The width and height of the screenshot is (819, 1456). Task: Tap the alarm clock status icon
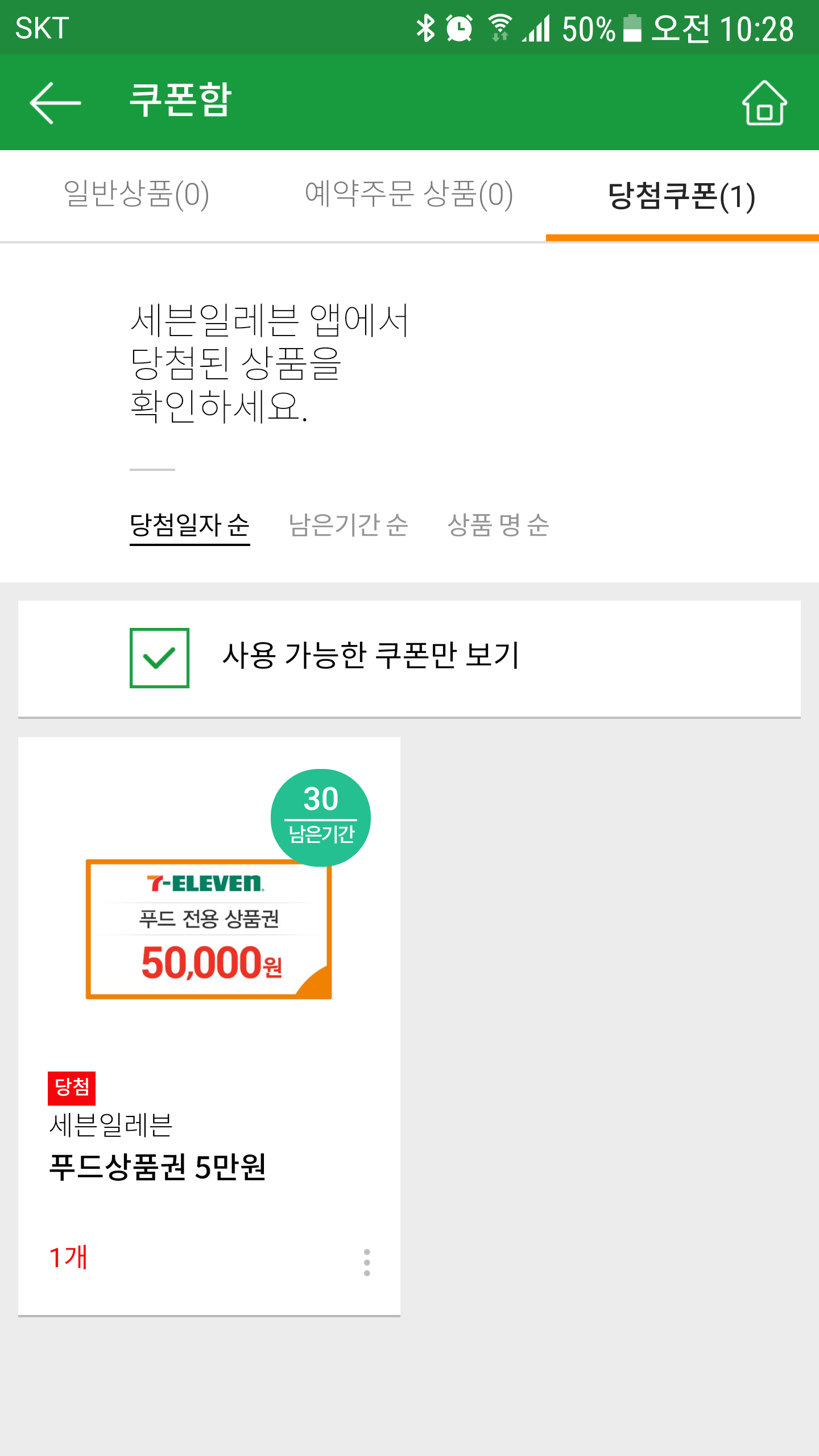click(459, 28)
